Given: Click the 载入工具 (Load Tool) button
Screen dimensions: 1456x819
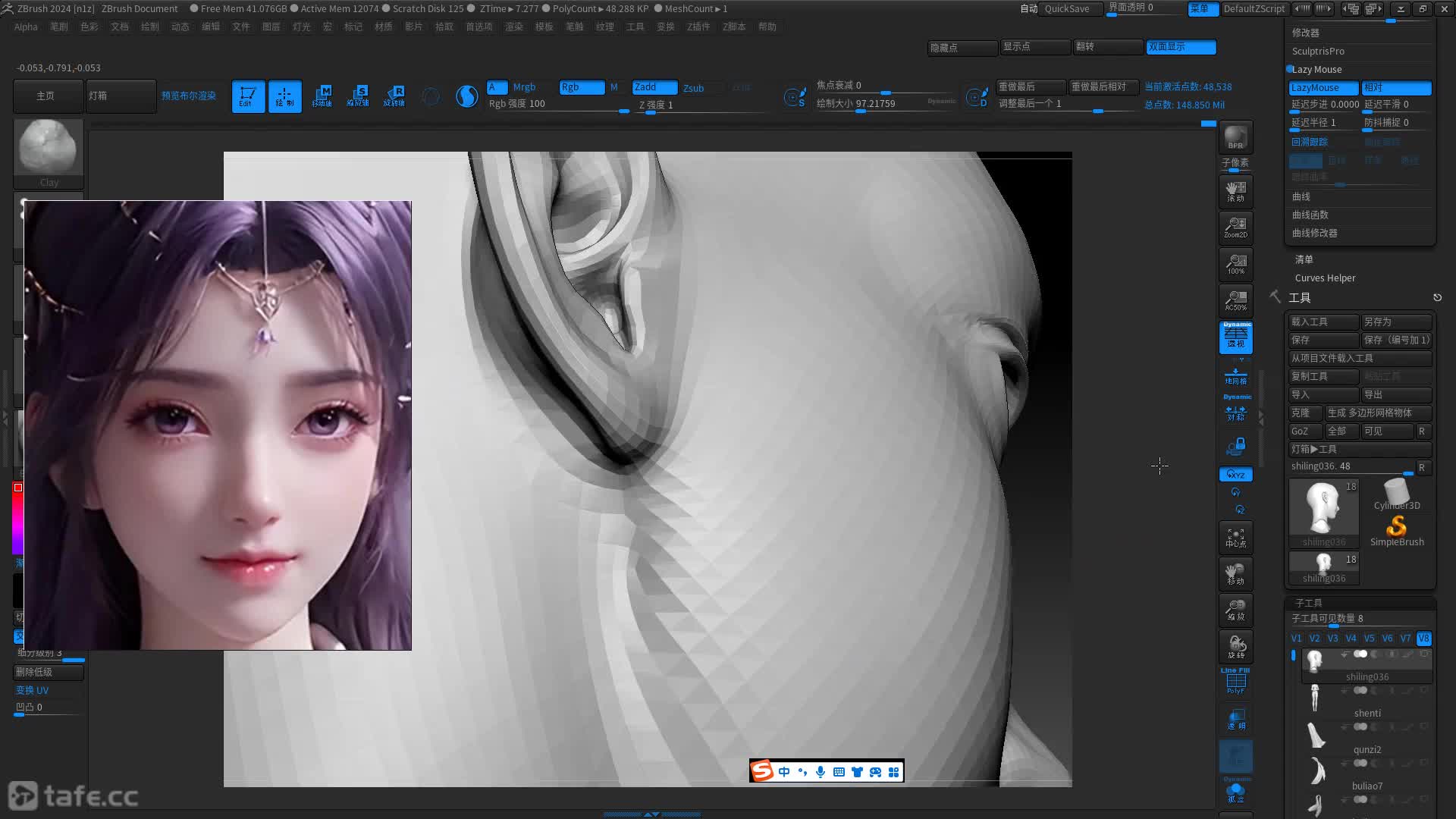Looking at the screenshot, I should coord(1323,322).
